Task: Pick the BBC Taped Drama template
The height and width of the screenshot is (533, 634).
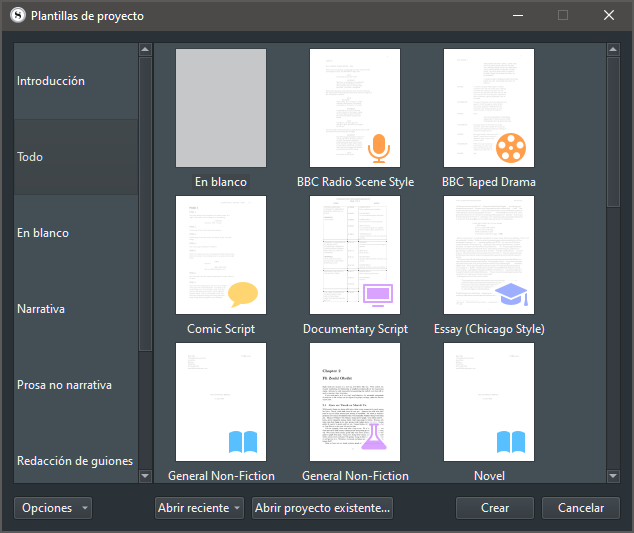Action: click(x=489, y=108)
